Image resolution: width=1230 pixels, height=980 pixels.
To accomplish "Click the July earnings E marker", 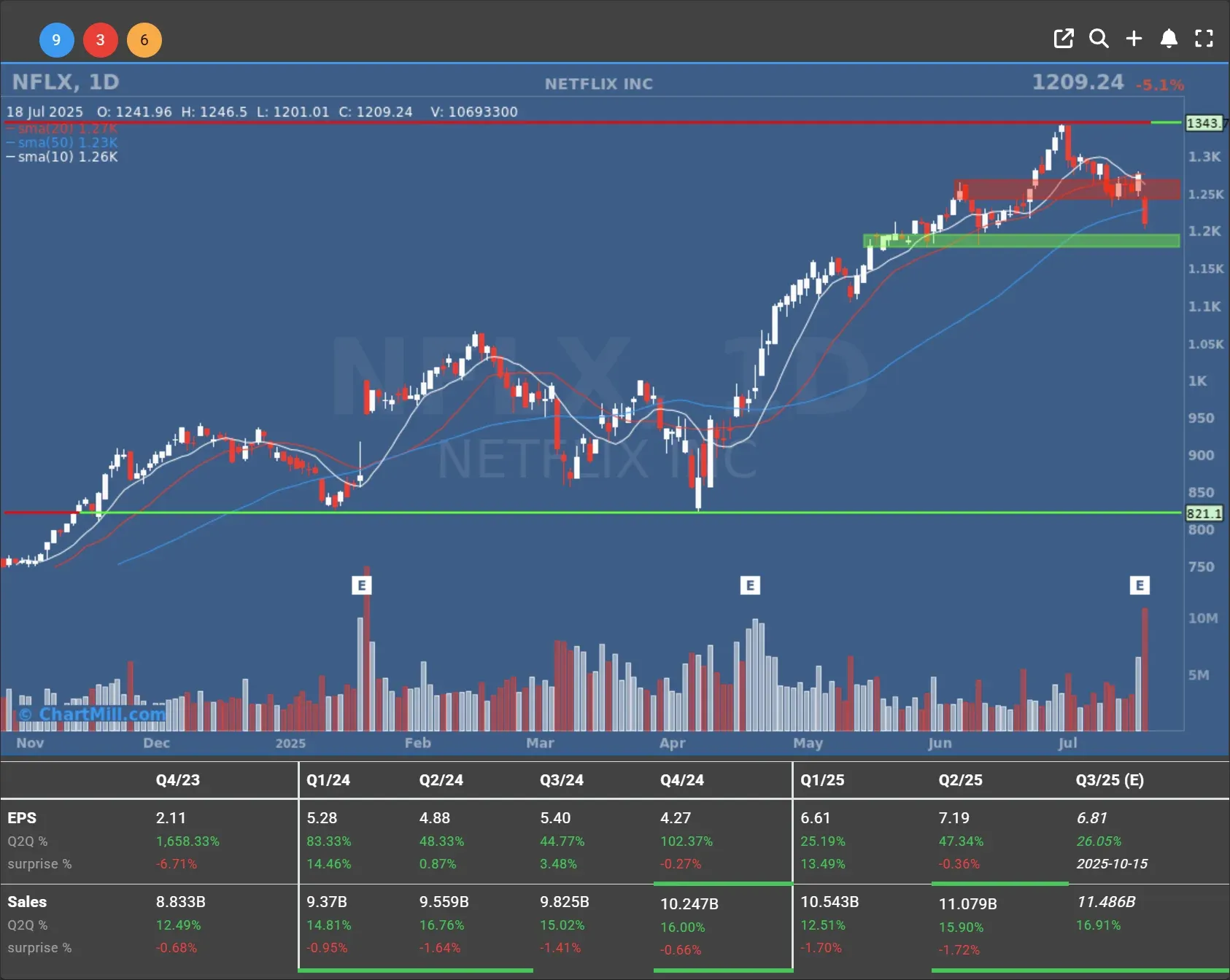I will 1140,585.
